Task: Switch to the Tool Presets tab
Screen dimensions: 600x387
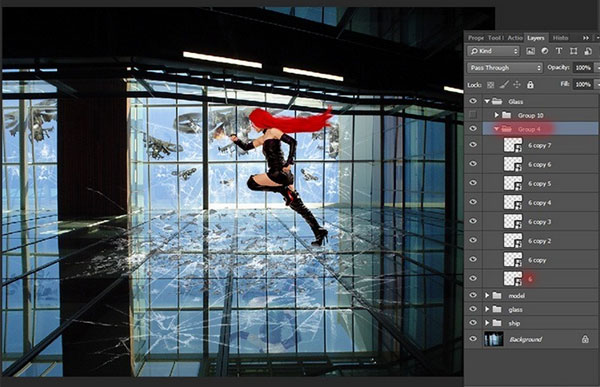Action: pyautogui.click(x=495, y=38)
